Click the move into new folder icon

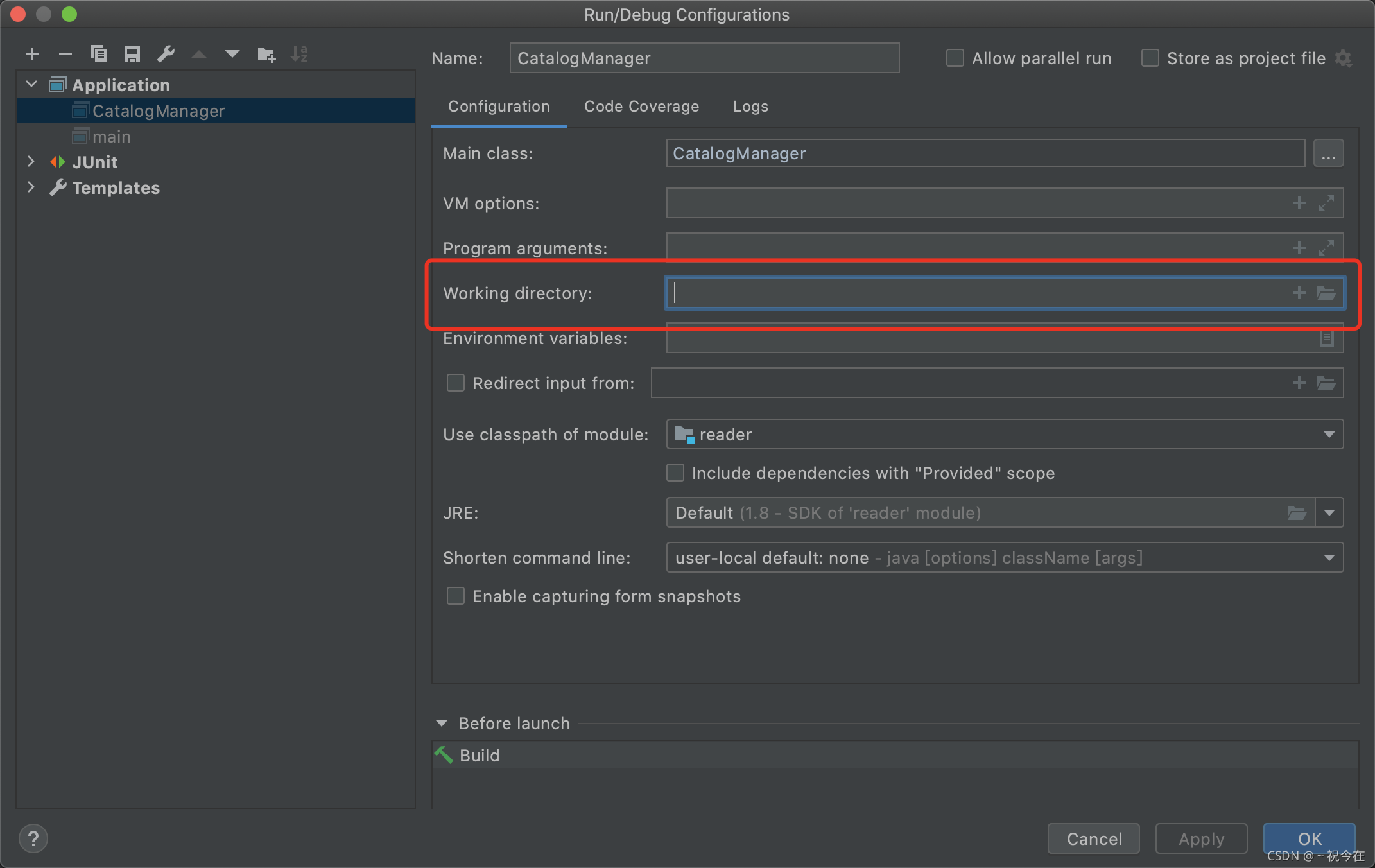pyautogui.click(x=266, y=55)
